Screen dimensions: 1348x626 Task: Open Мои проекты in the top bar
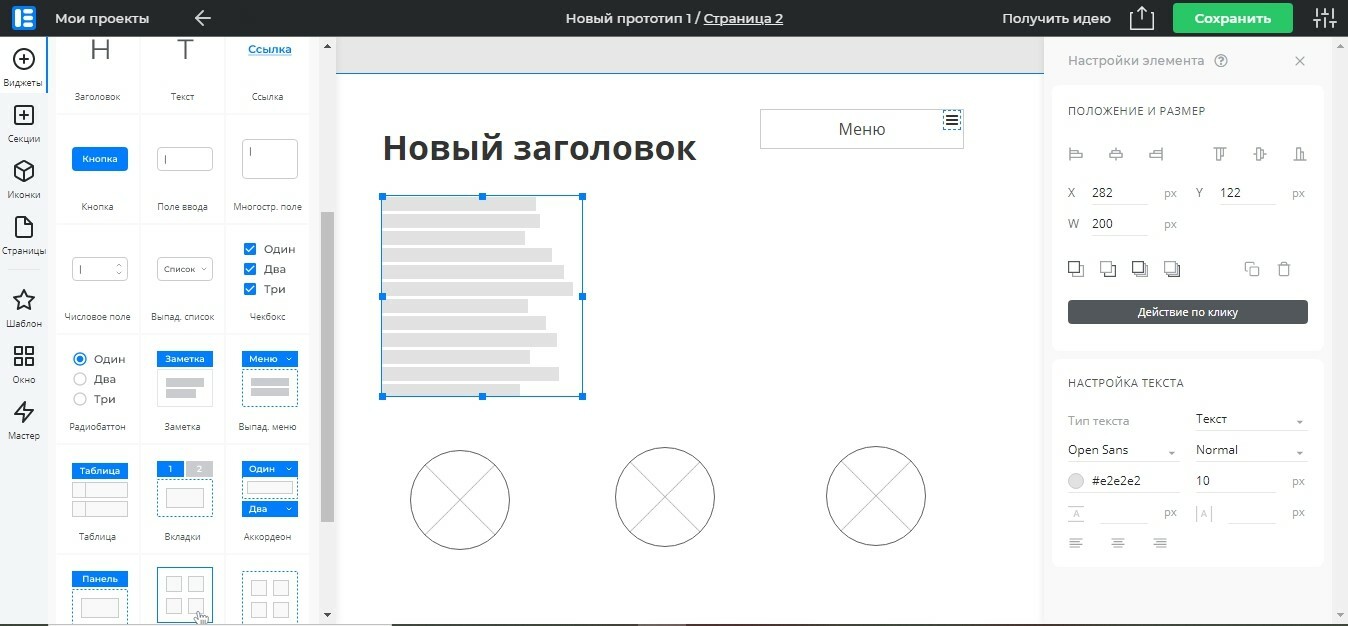[x=102, y=18]
